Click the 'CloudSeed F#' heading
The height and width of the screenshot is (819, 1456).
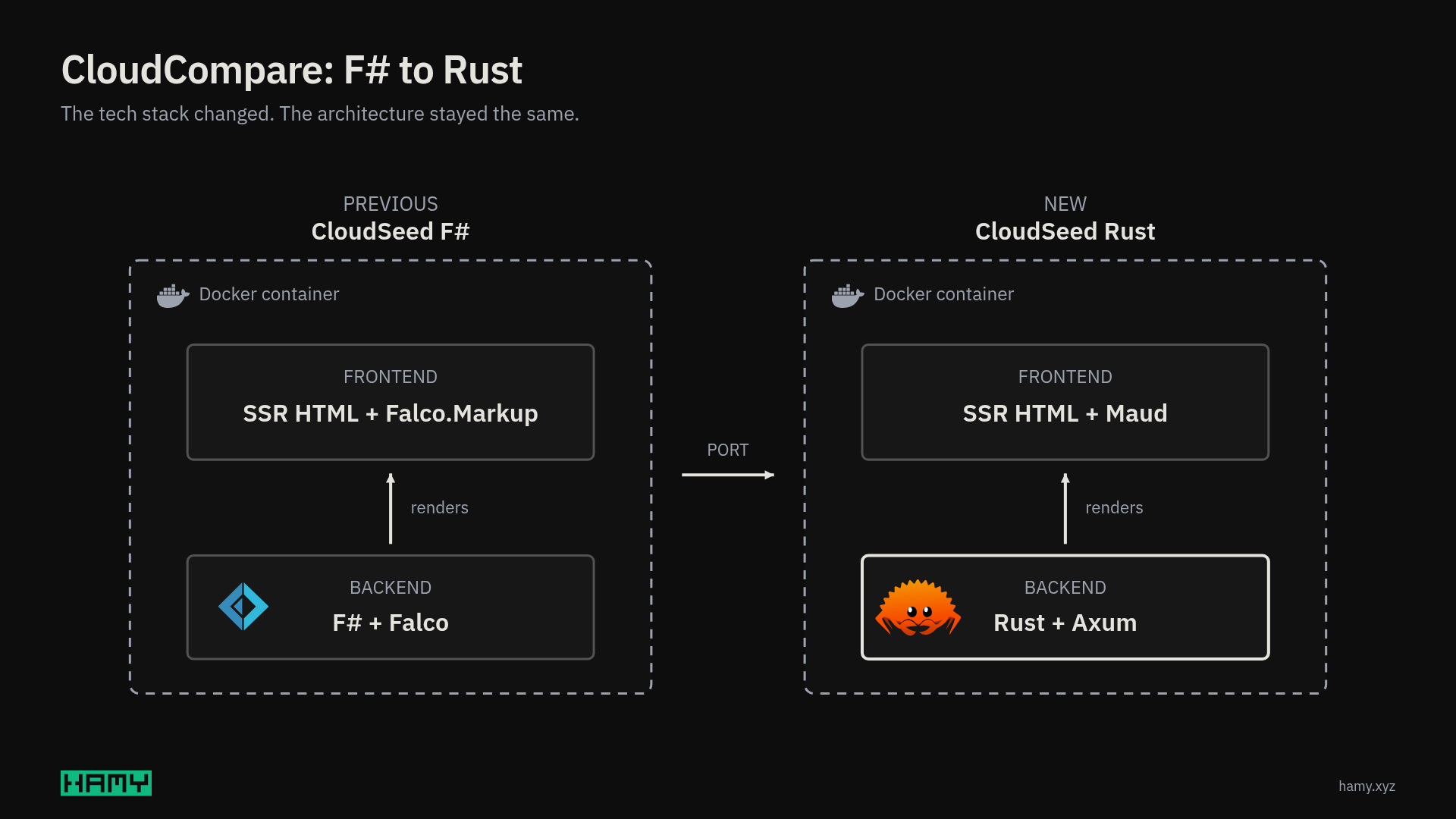click(x=391, y=231)
